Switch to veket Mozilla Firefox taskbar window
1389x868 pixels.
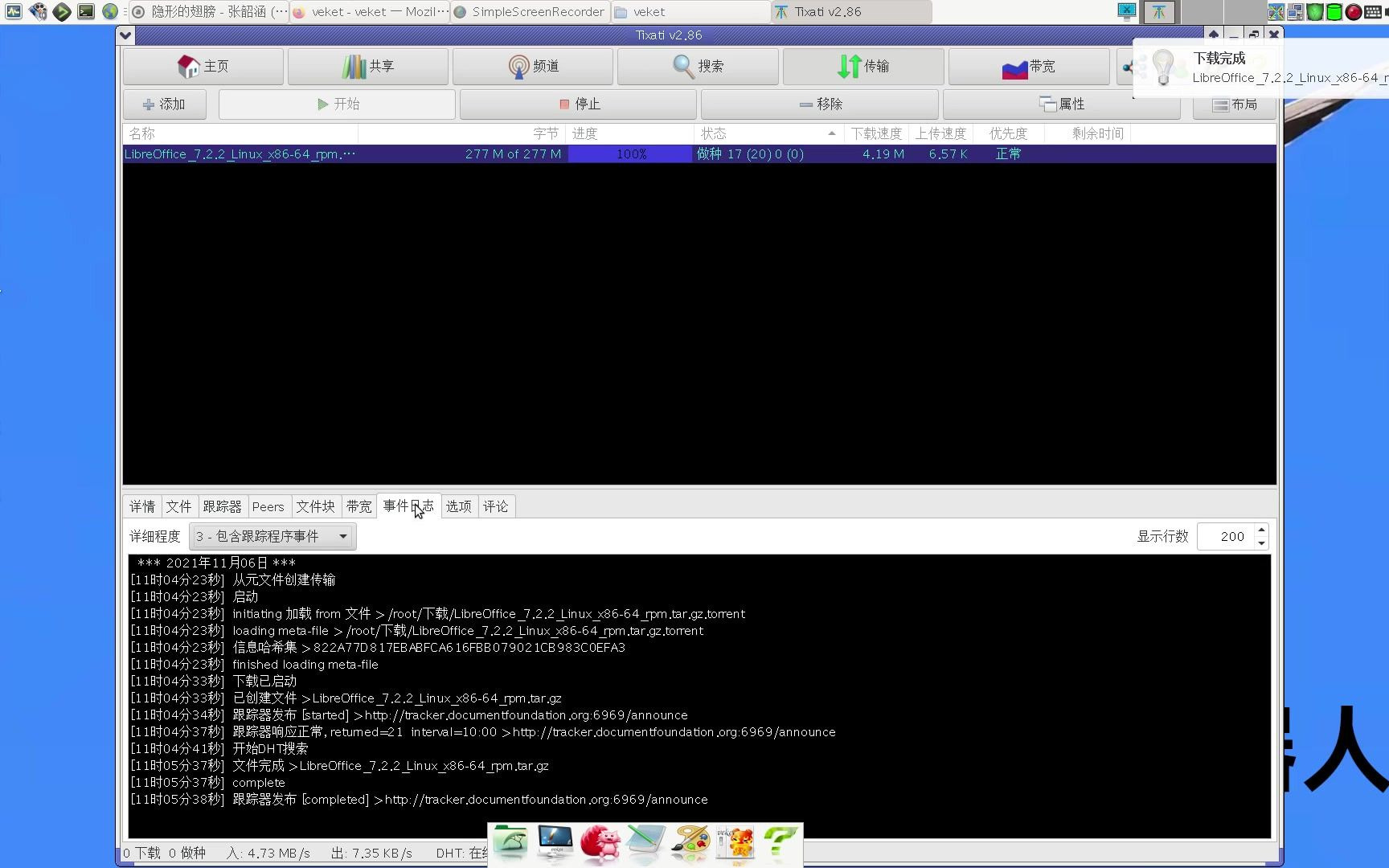click(370, 11)
